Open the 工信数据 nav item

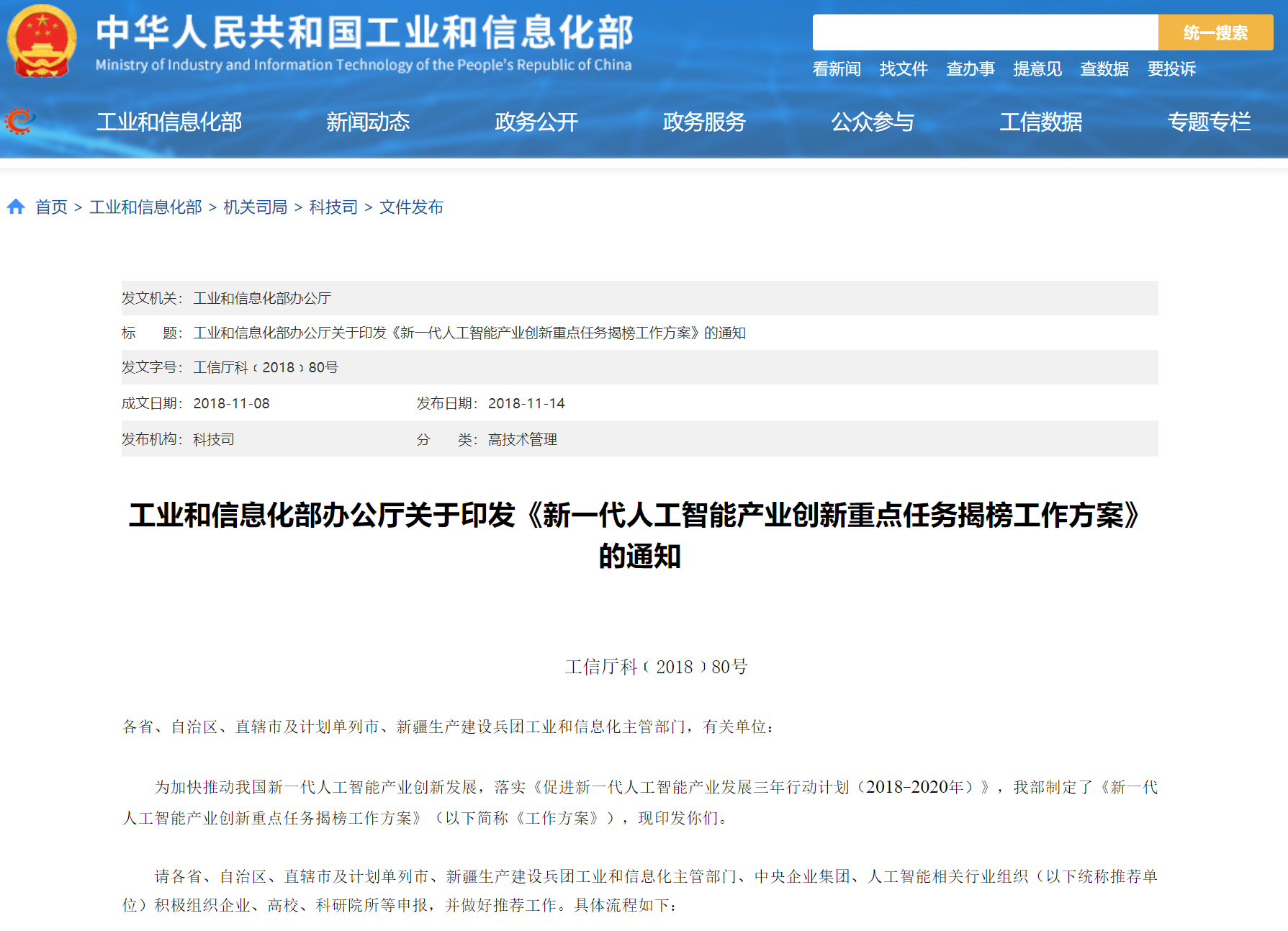point(1041,122)
